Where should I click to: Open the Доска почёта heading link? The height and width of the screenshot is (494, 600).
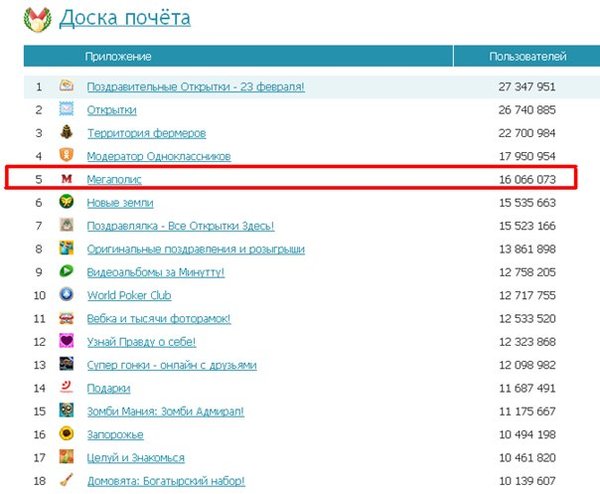[125, 18]
